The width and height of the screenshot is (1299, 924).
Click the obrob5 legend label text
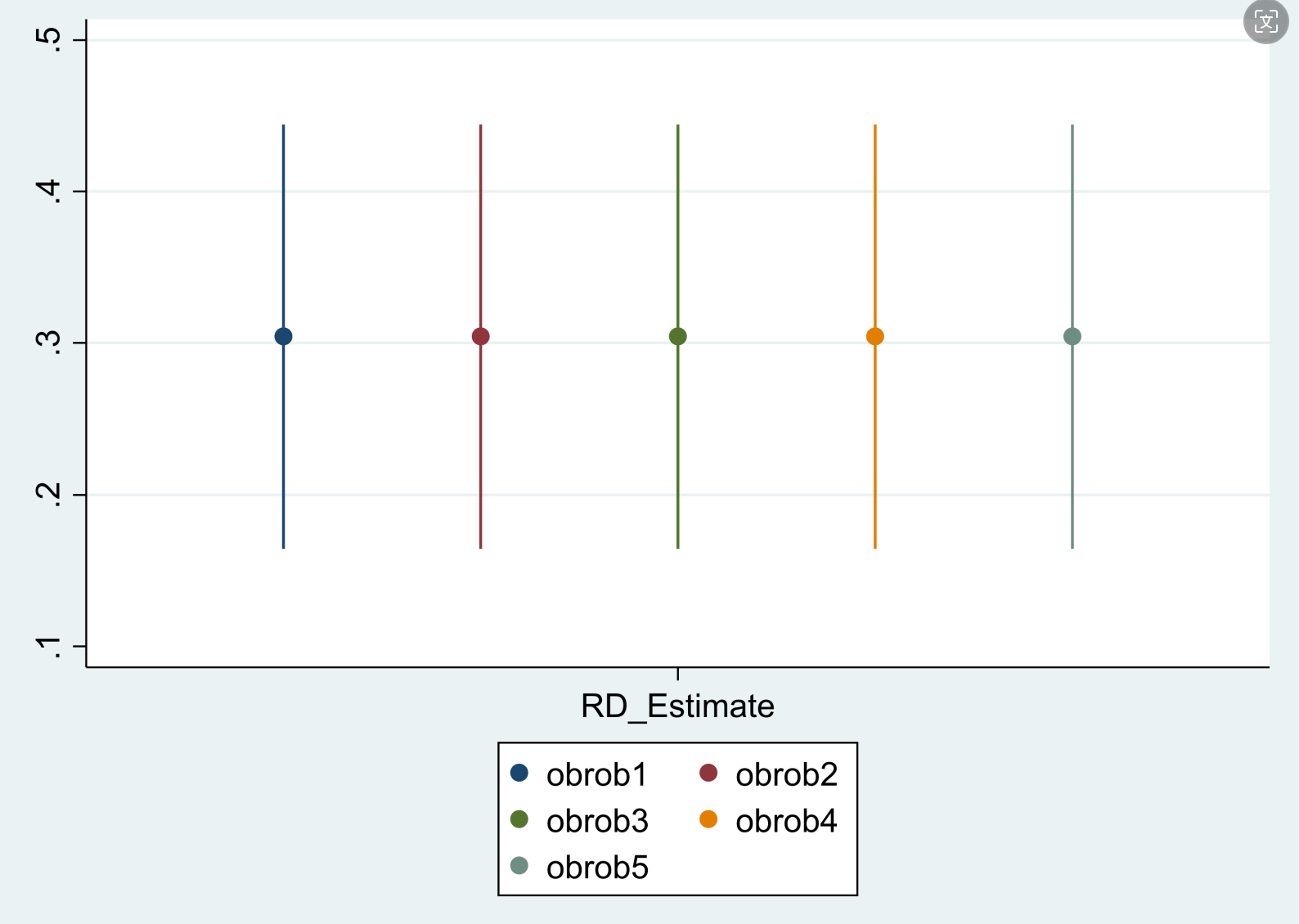pyautogui.click(x=596, y=868)
